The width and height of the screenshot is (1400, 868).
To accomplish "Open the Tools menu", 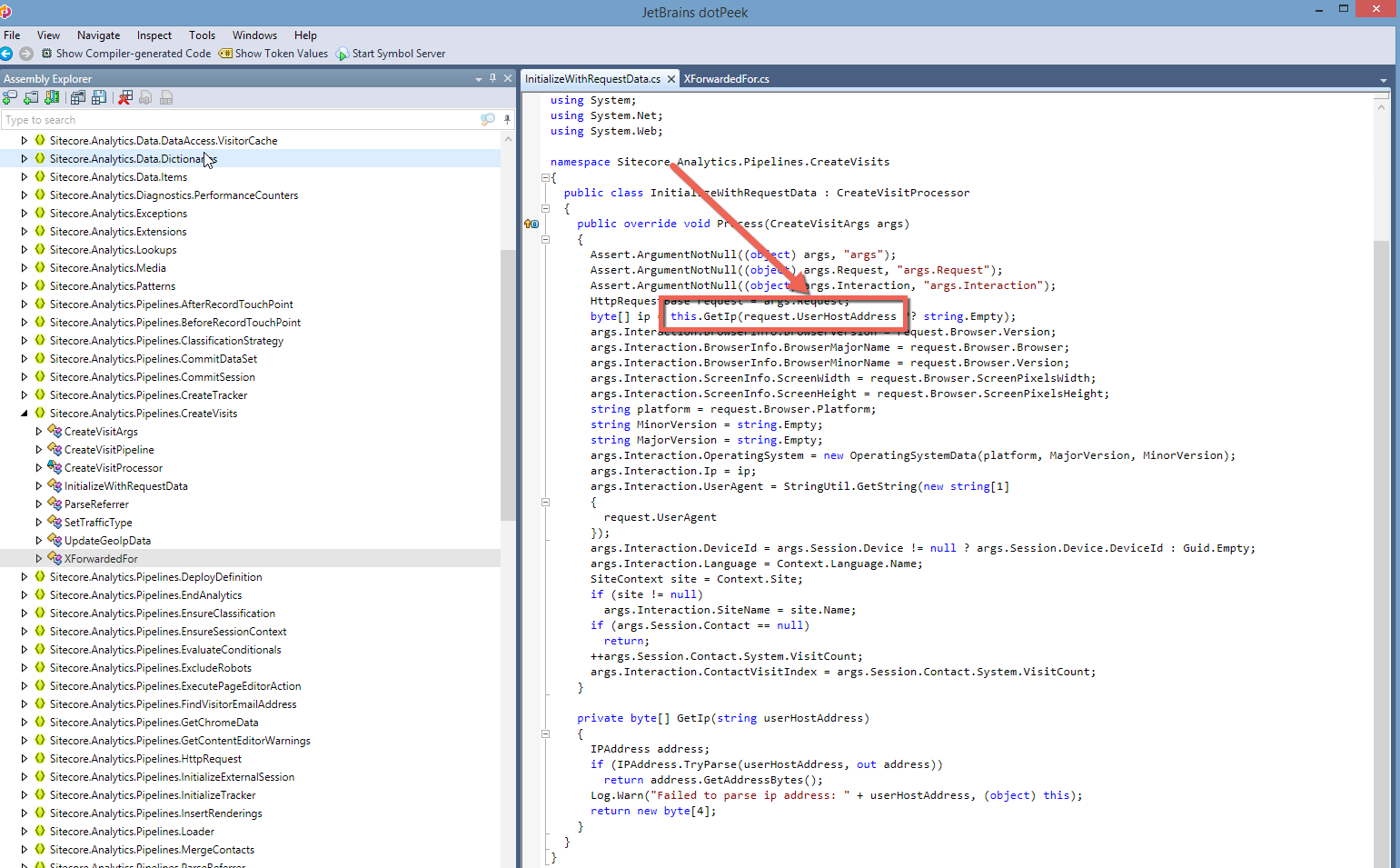I will click(202, 35).
